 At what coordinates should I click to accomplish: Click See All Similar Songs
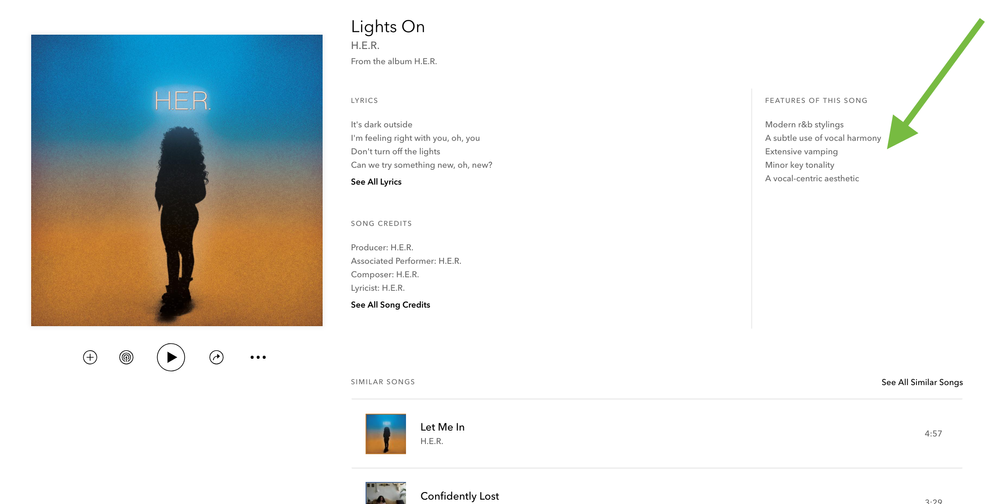[x=921, y=382]
